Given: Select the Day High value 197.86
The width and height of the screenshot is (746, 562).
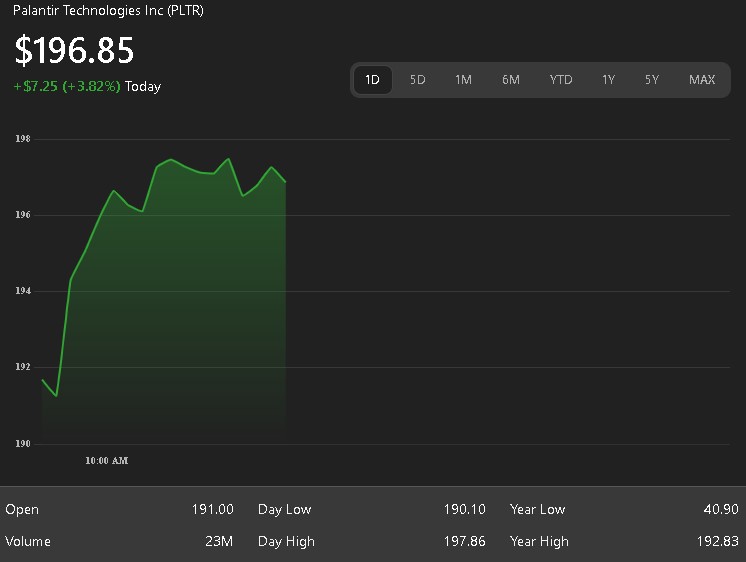Looking at the screenshot, I should click(464, 542).
